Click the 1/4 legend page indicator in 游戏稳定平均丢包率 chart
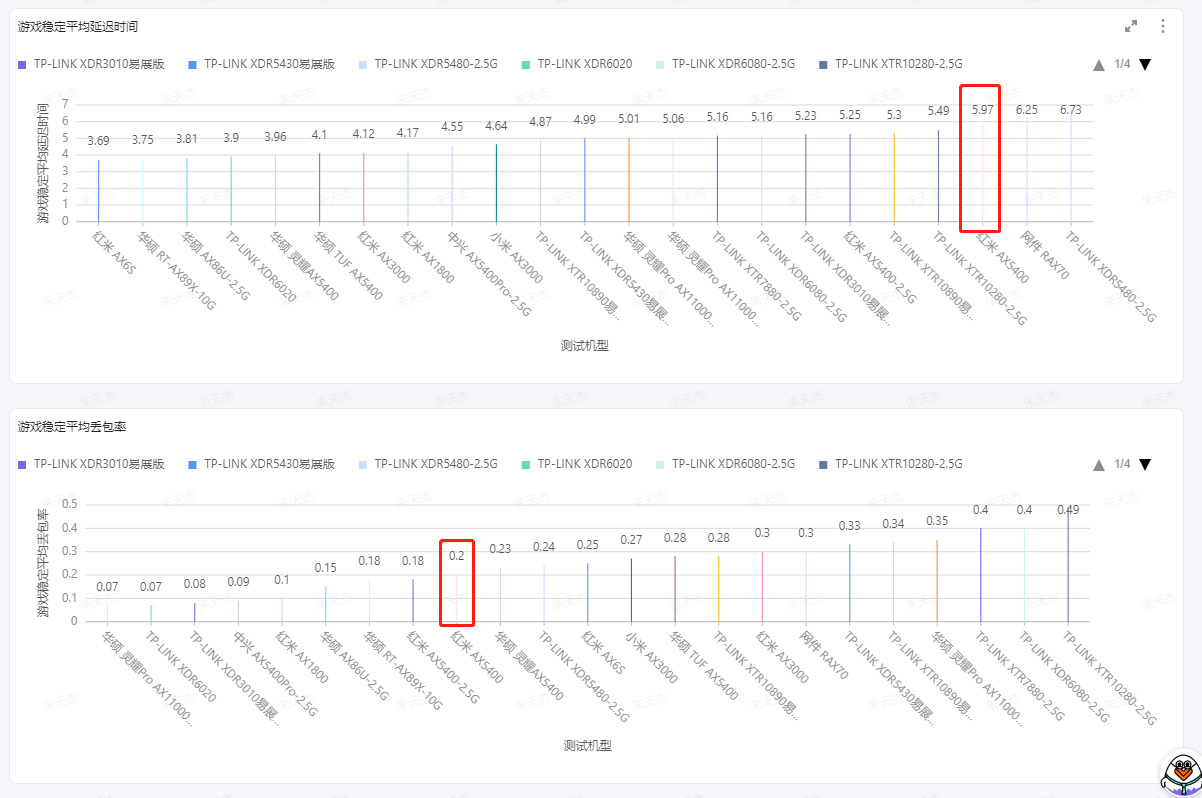 [x=1122, y=464]
